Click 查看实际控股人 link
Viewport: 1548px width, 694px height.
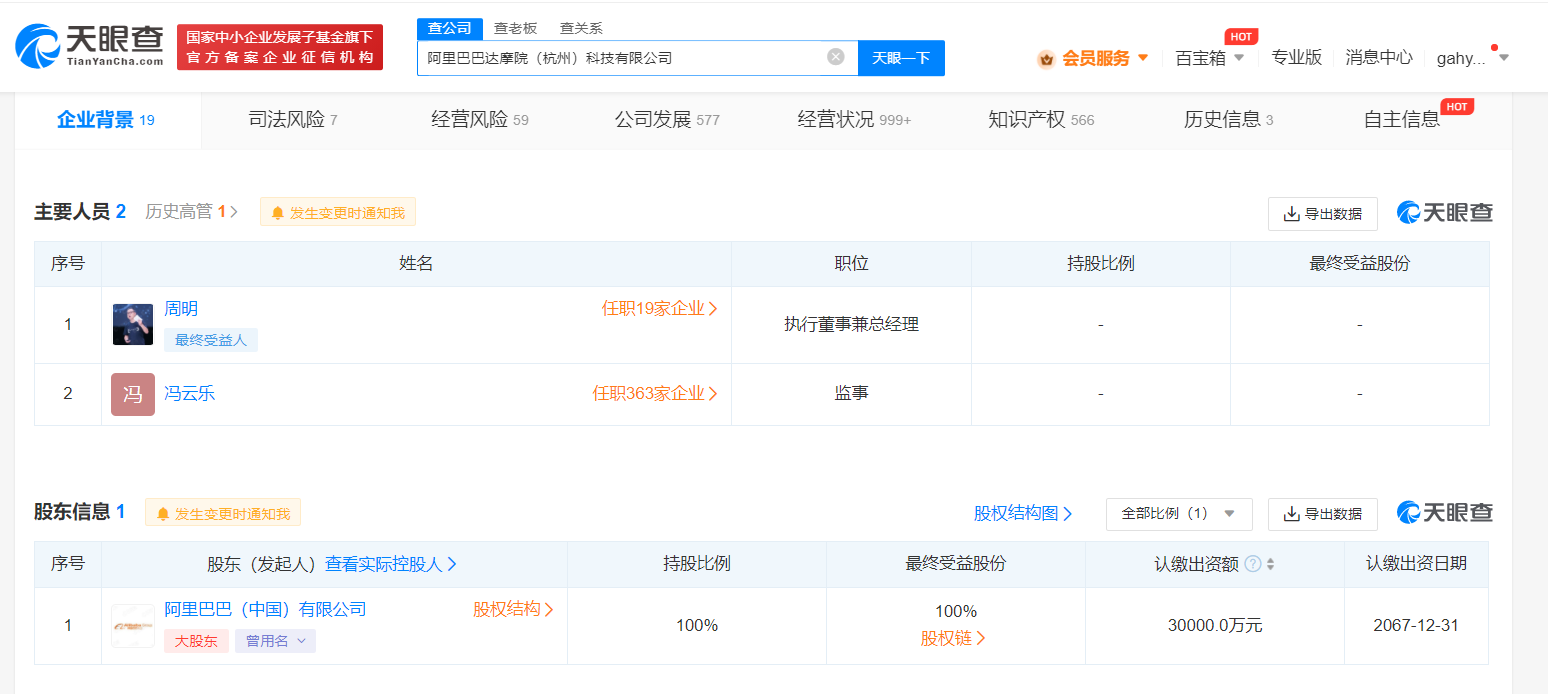point(391,564)
